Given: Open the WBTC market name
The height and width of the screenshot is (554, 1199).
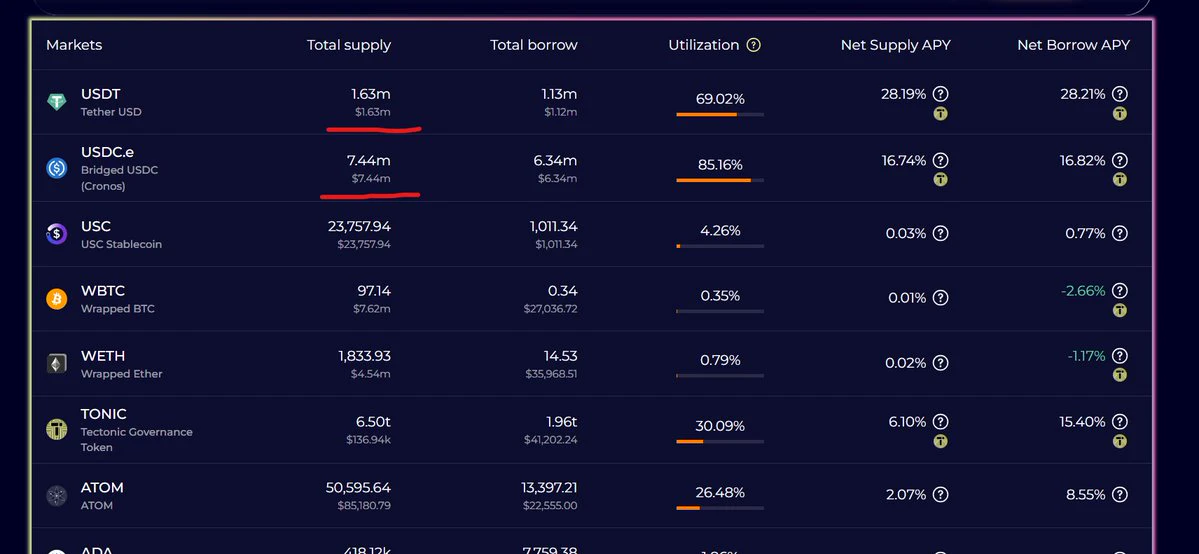Looking at the screenshot, I should point(102,292).
